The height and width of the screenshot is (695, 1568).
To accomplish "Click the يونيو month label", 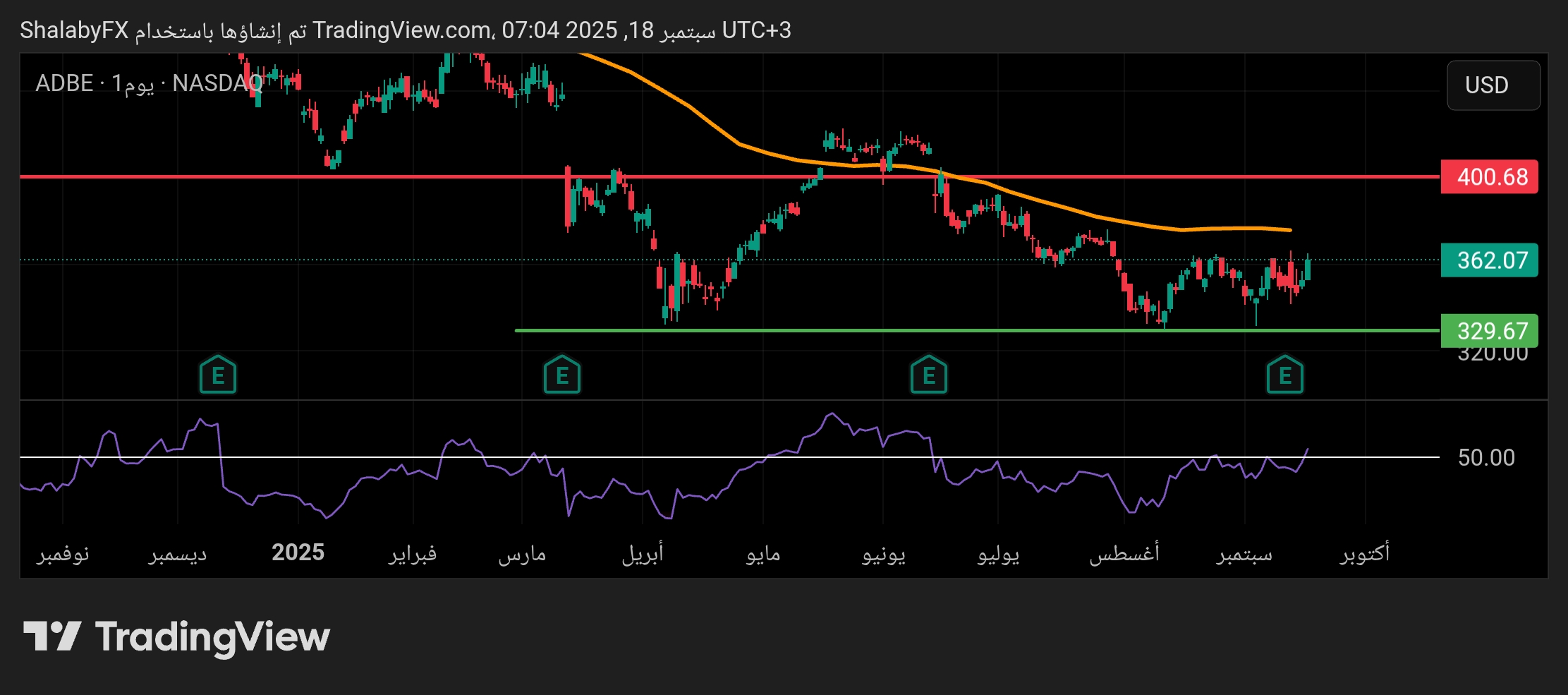I will 884,554.
